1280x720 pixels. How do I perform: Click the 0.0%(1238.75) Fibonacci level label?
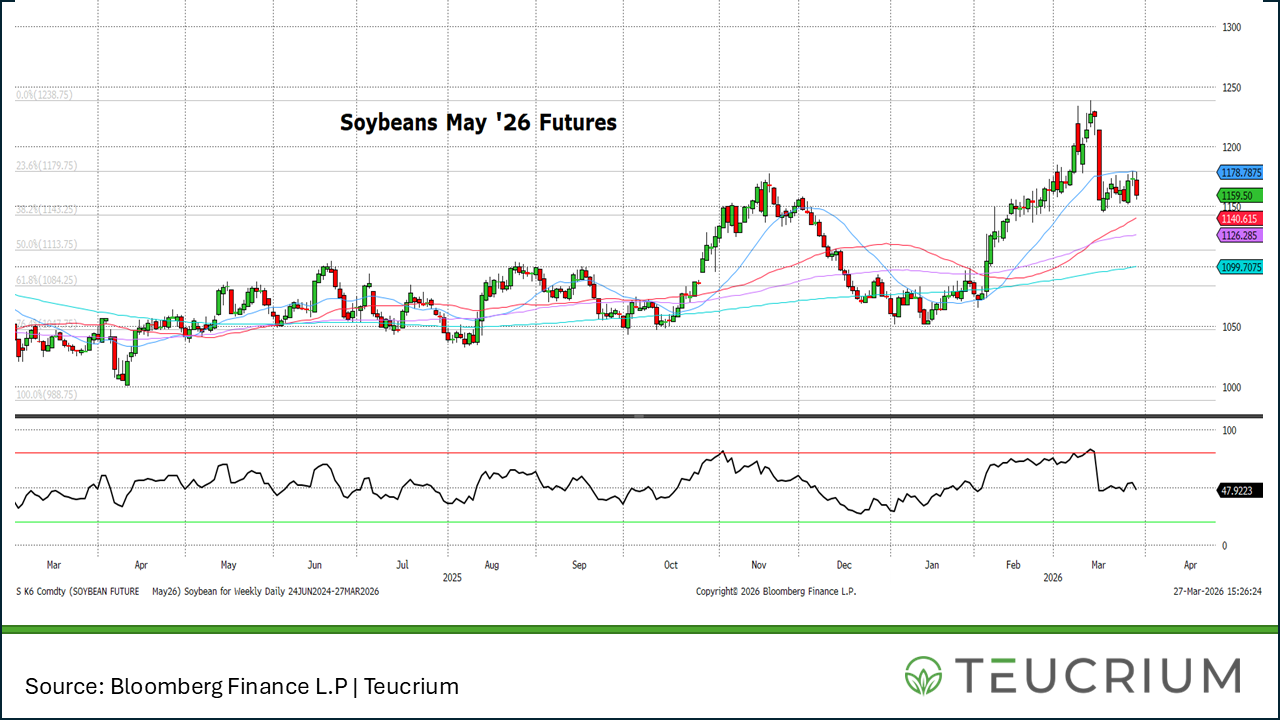coord(46,96)
